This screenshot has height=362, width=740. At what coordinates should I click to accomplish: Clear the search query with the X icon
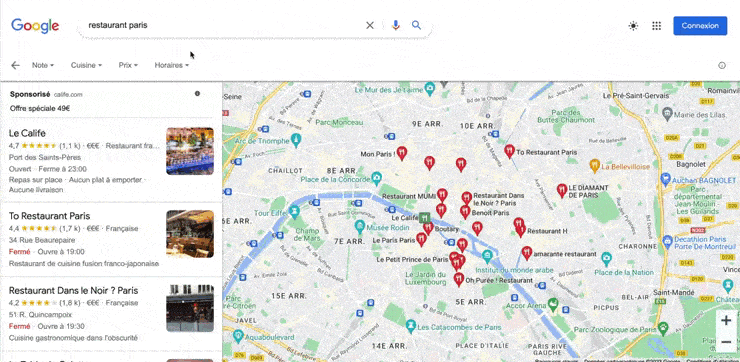[x=370, y=25]
